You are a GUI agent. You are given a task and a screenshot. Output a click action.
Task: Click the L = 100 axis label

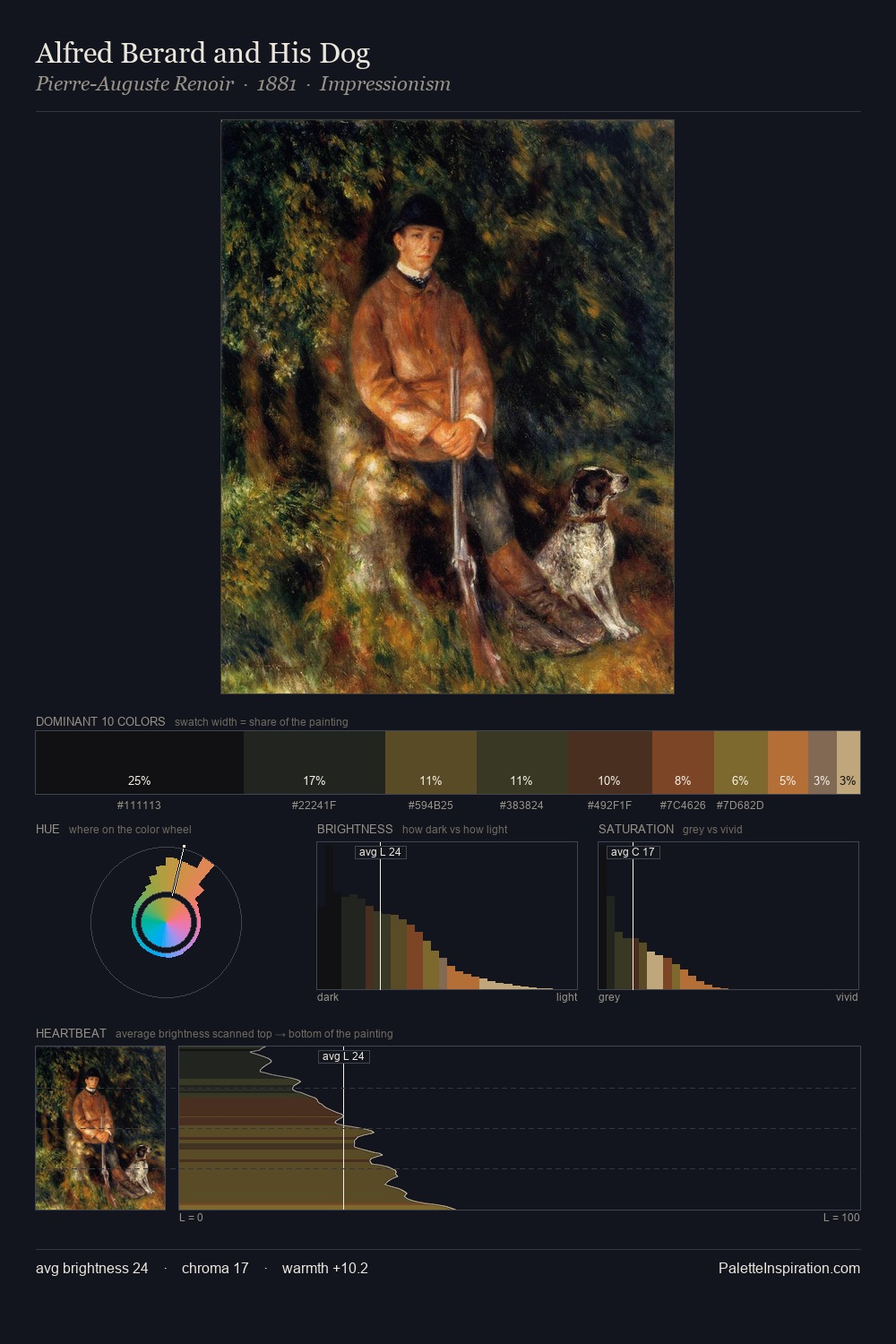point(841,1218)
